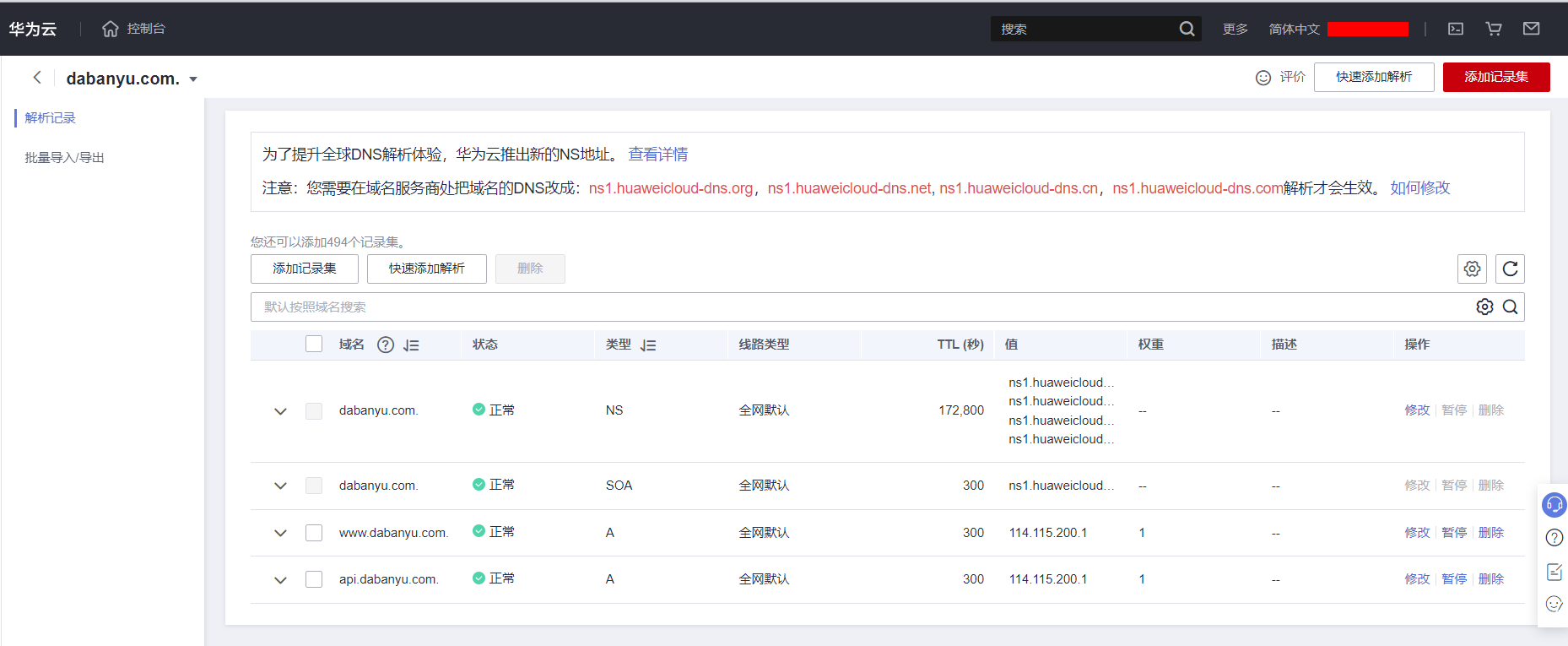Viewport: 1568px width, 646px height.
Task: Open the customer service headset icon
Action: [1554, 505]
